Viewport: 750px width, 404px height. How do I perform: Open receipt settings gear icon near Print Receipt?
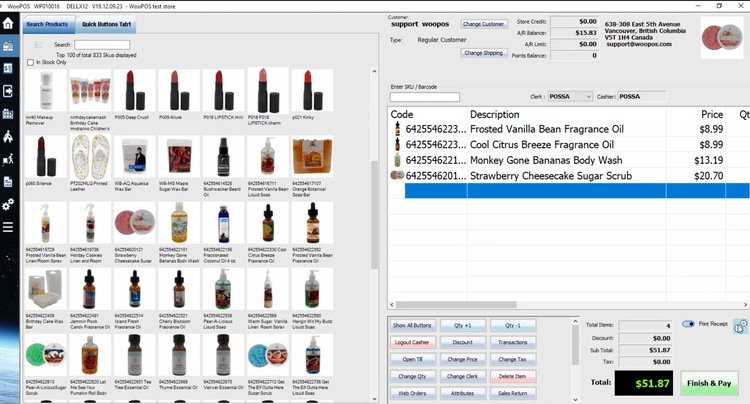click(739, 325)
